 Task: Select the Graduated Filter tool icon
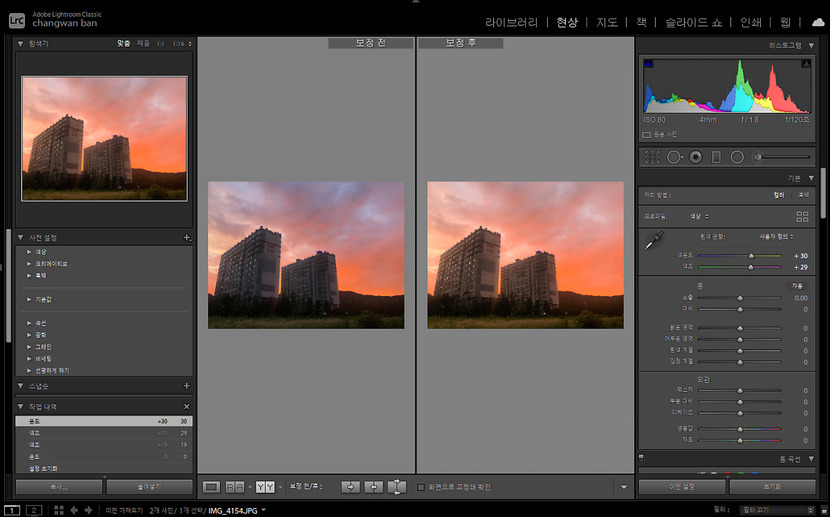716,157
